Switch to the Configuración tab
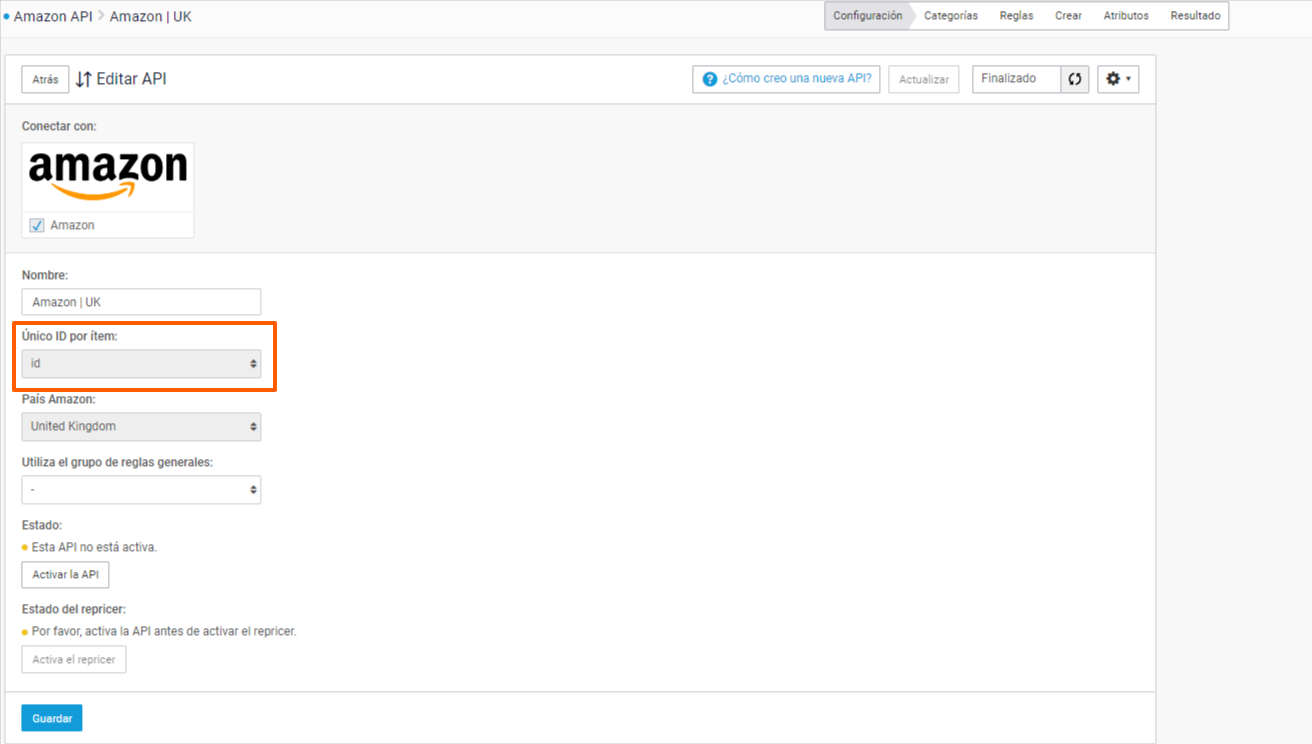1312x744 pixels. click(867, 16)
